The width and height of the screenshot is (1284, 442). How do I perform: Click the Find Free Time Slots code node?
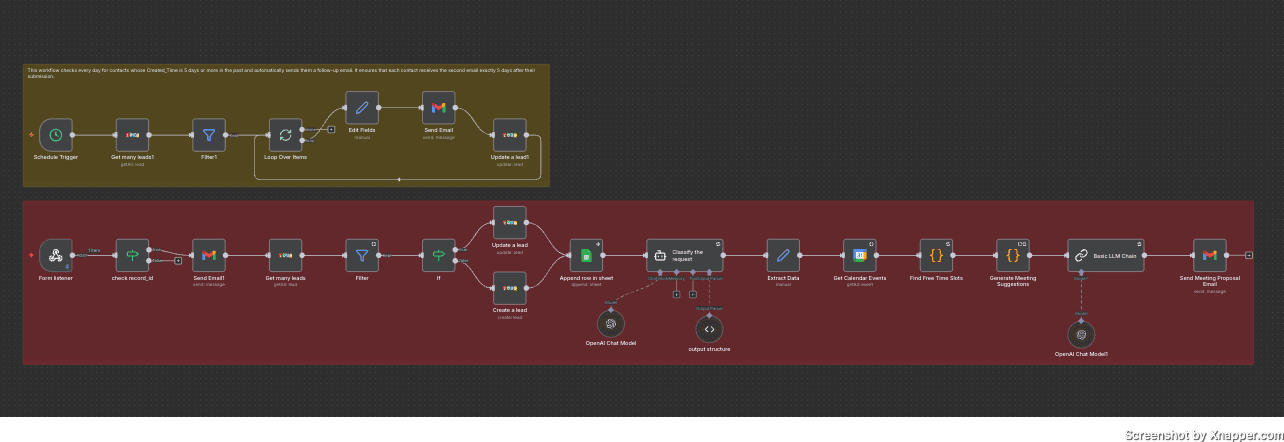936,255
